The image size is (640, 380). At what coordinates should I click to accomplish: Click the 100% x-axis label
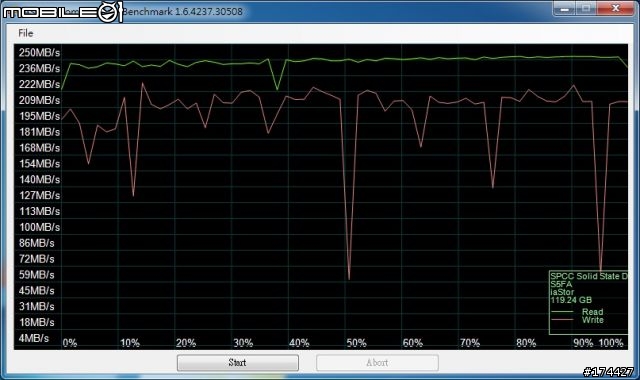click(611, 343)
